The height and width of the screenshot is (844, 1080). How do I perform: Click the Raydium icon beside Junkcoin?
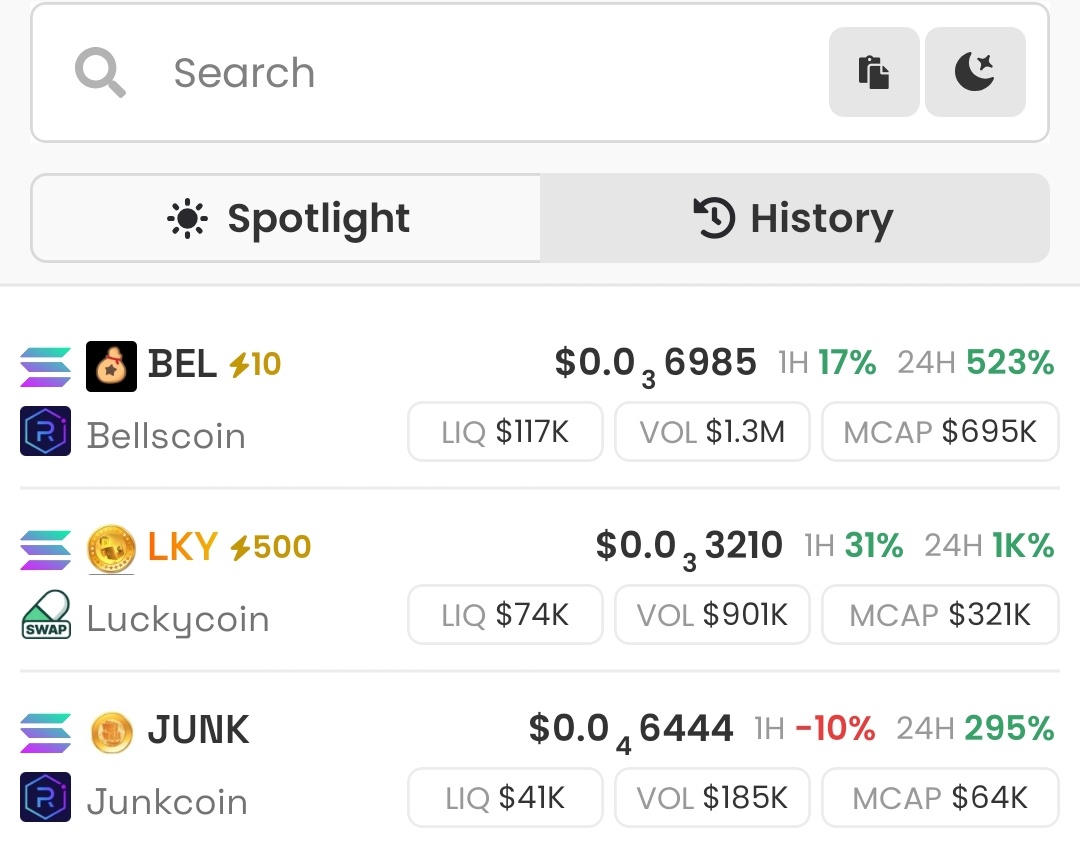[46, 798]
